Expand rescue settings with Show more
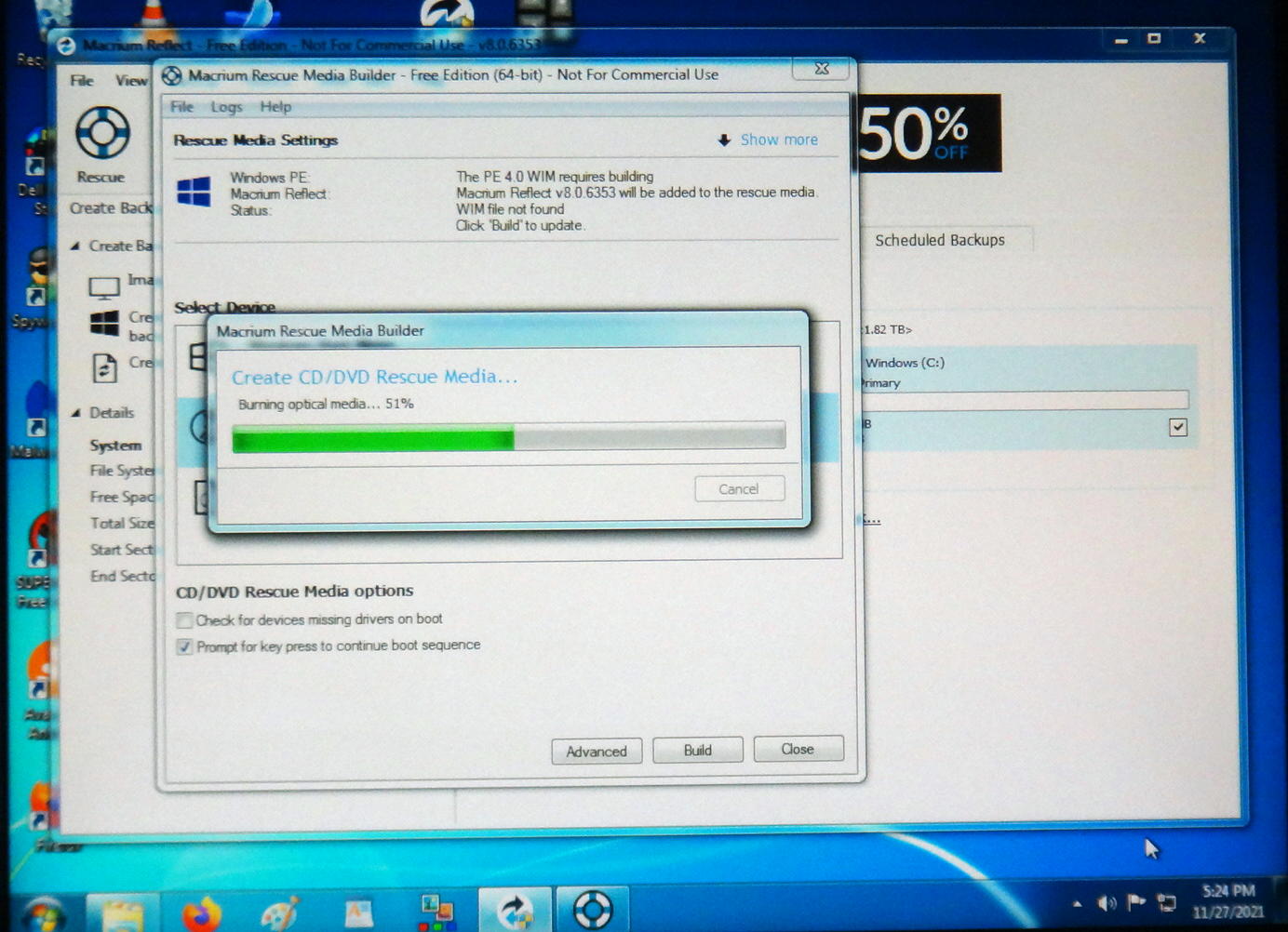 [779, 140]
